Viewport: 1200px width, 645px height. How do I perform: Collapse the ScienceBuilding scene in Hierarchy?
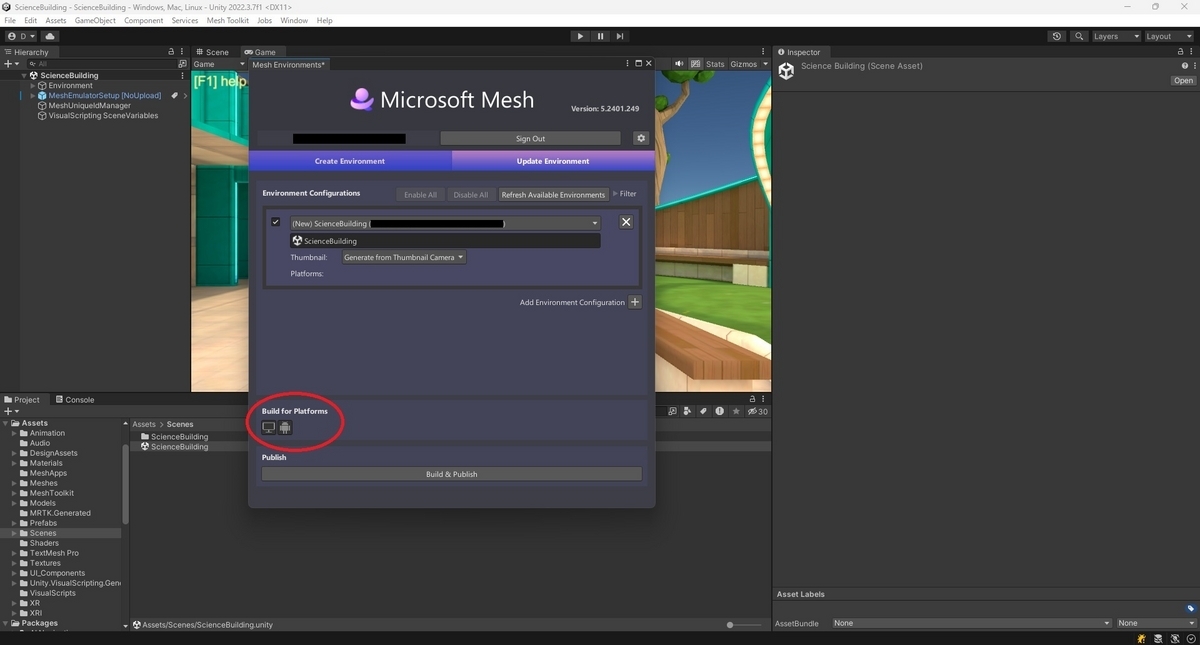click(x=24, y=75)
